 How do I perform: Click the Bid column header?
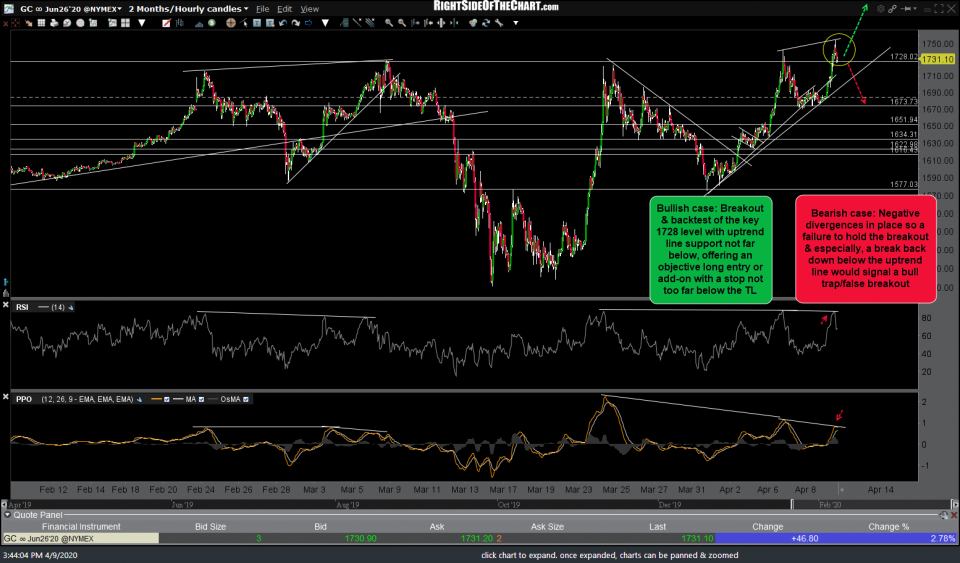click(x=320, y=526)
